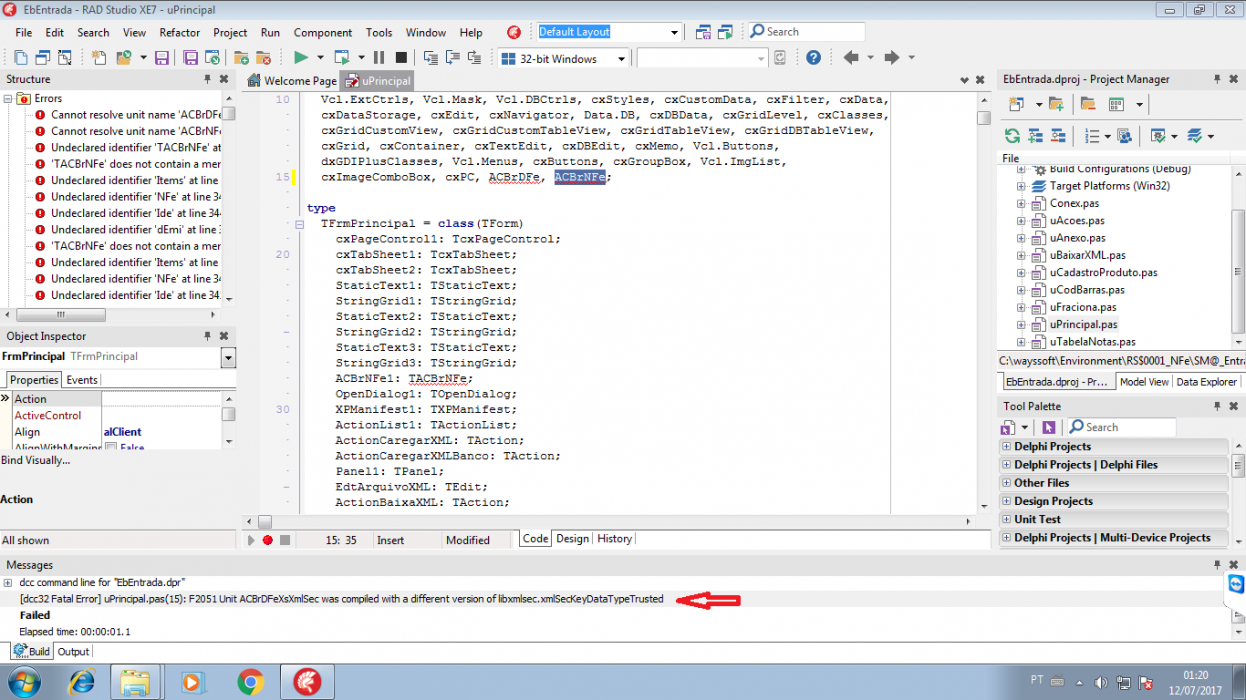Expand the dcc command line message
This screenshot has height=700, width=1246.
[8, 582]
